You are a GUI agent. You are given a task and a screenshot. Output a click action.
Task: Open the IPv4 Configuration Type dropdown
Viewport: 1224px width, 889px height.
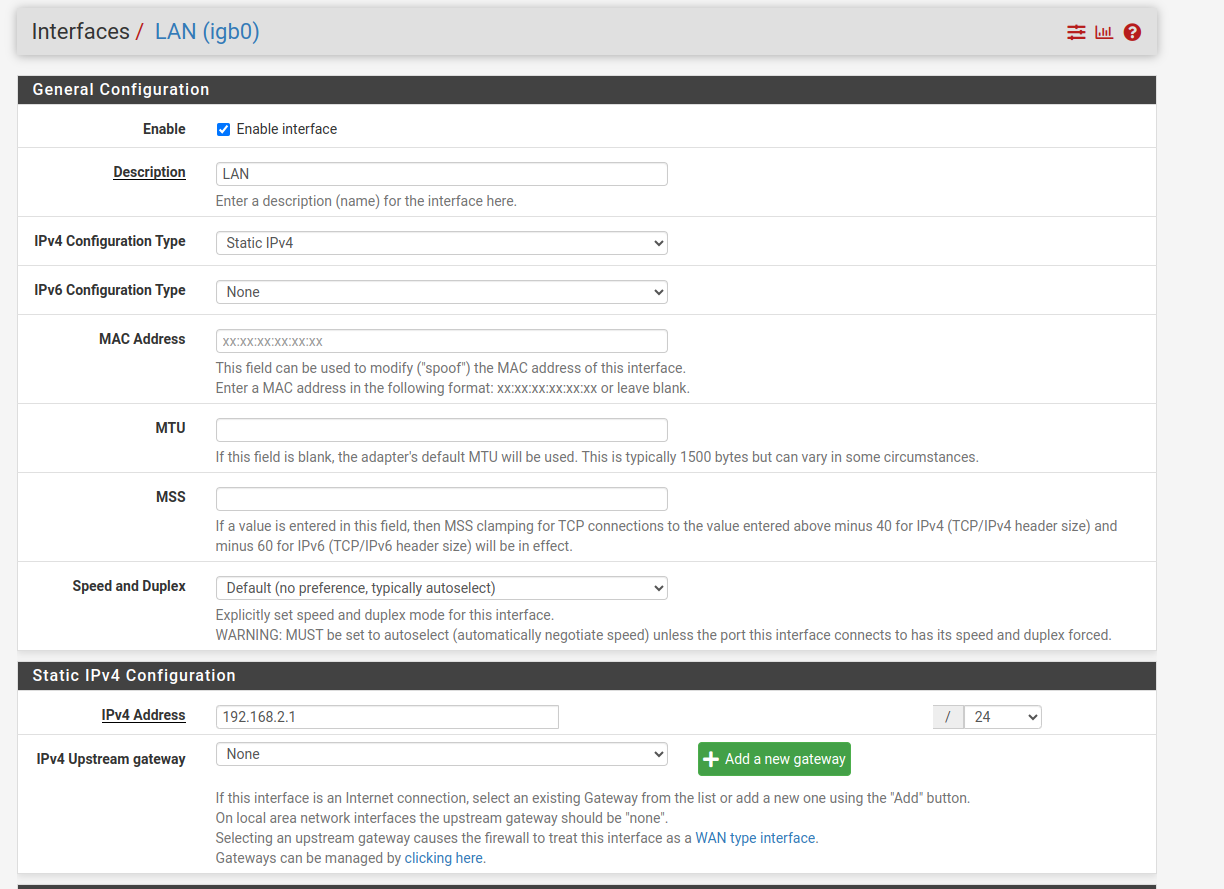click(x=441, y=242)
